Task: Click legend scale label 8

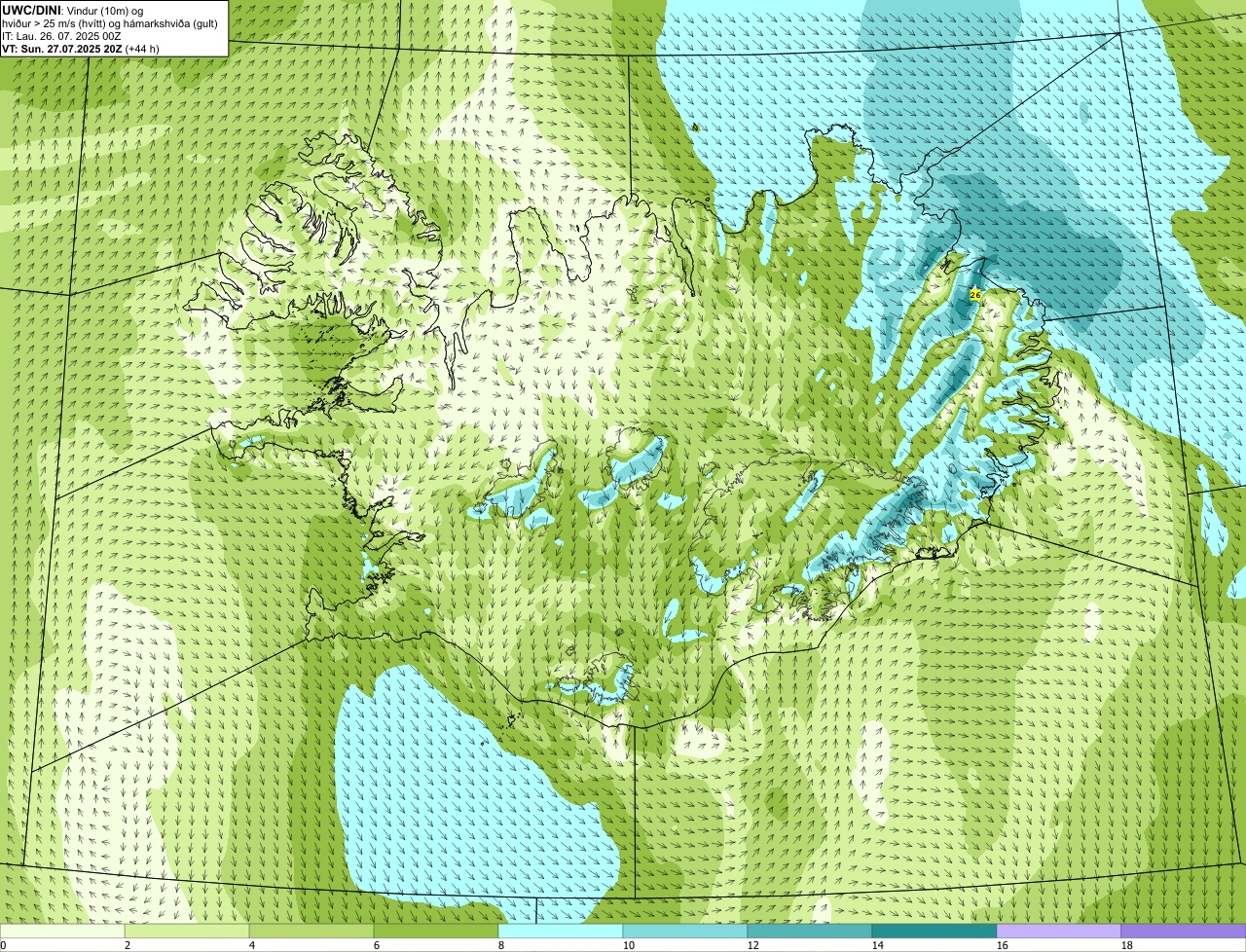Action: (501, 945)
